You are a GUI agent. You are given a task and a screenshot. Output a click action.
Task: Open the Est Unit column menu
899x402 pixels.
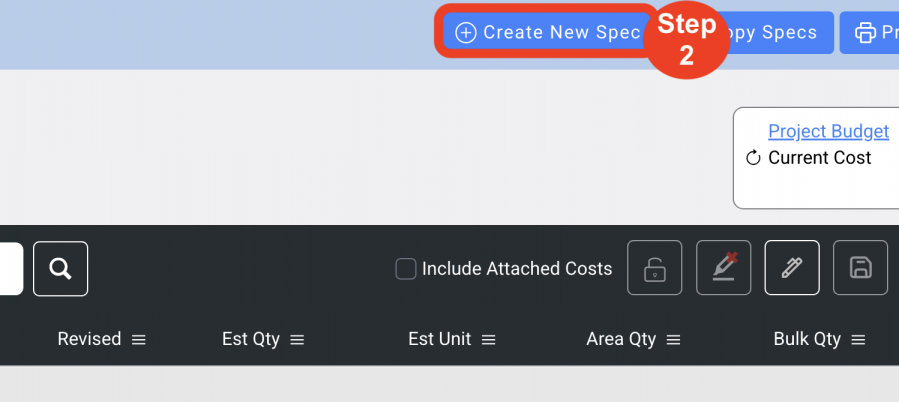tap(488, 339)
